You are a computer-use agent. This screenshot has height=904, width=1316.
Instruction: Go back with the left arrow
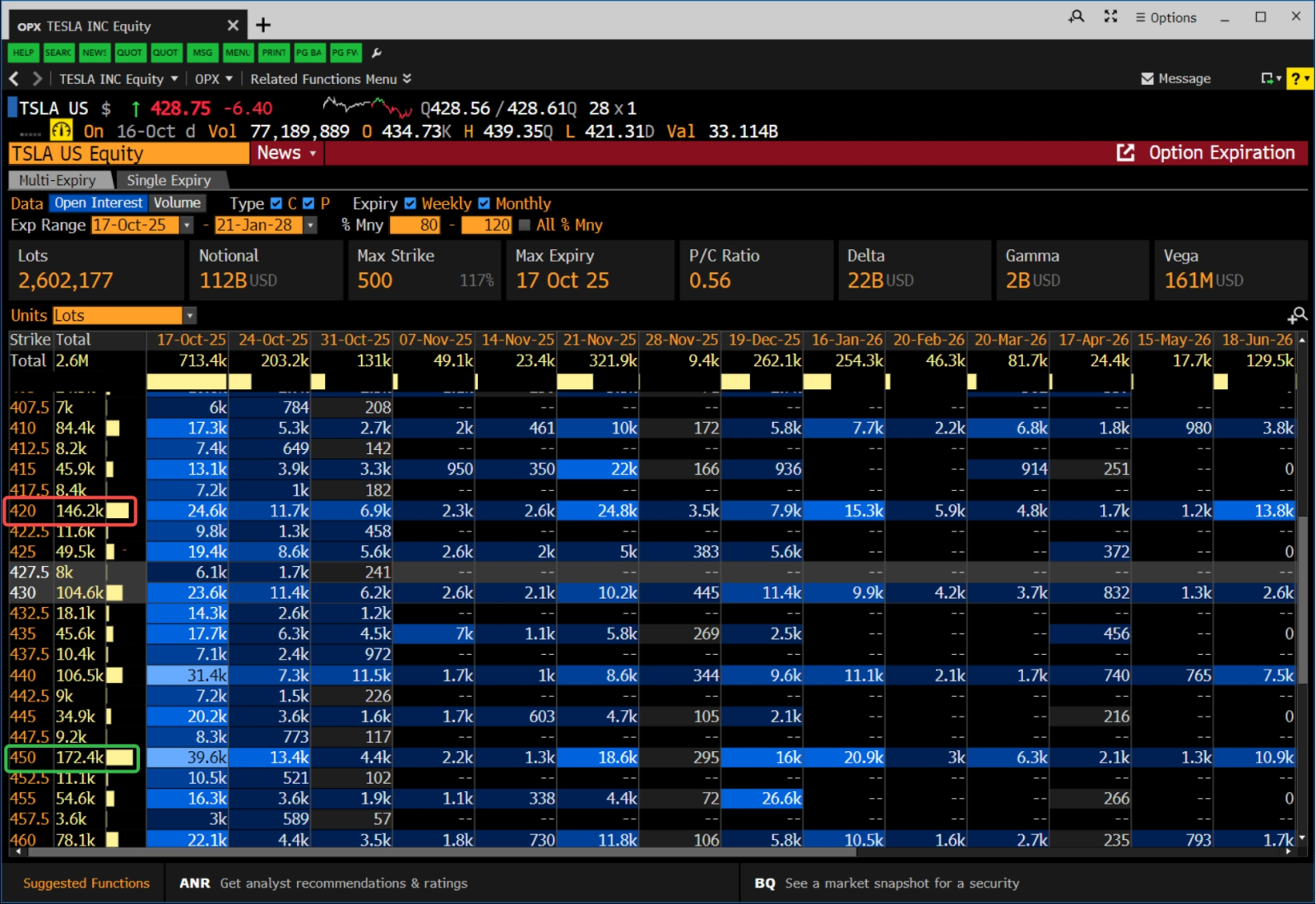point(14,79)
